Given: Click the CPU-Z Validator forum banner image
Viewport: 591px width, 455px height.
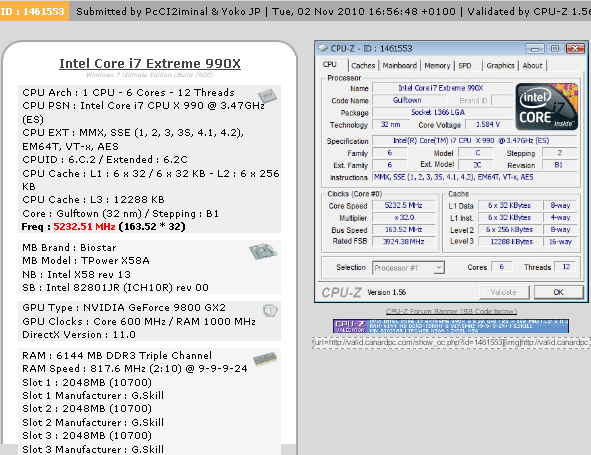Looking at the screenshot, I should 450,326.
